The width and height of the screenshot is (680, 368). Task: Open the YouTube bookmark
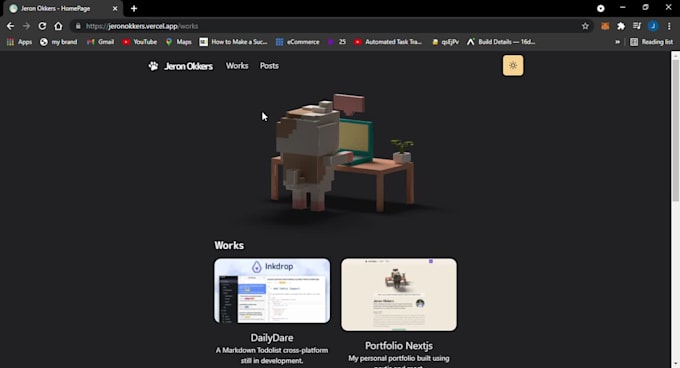point(140,42)
